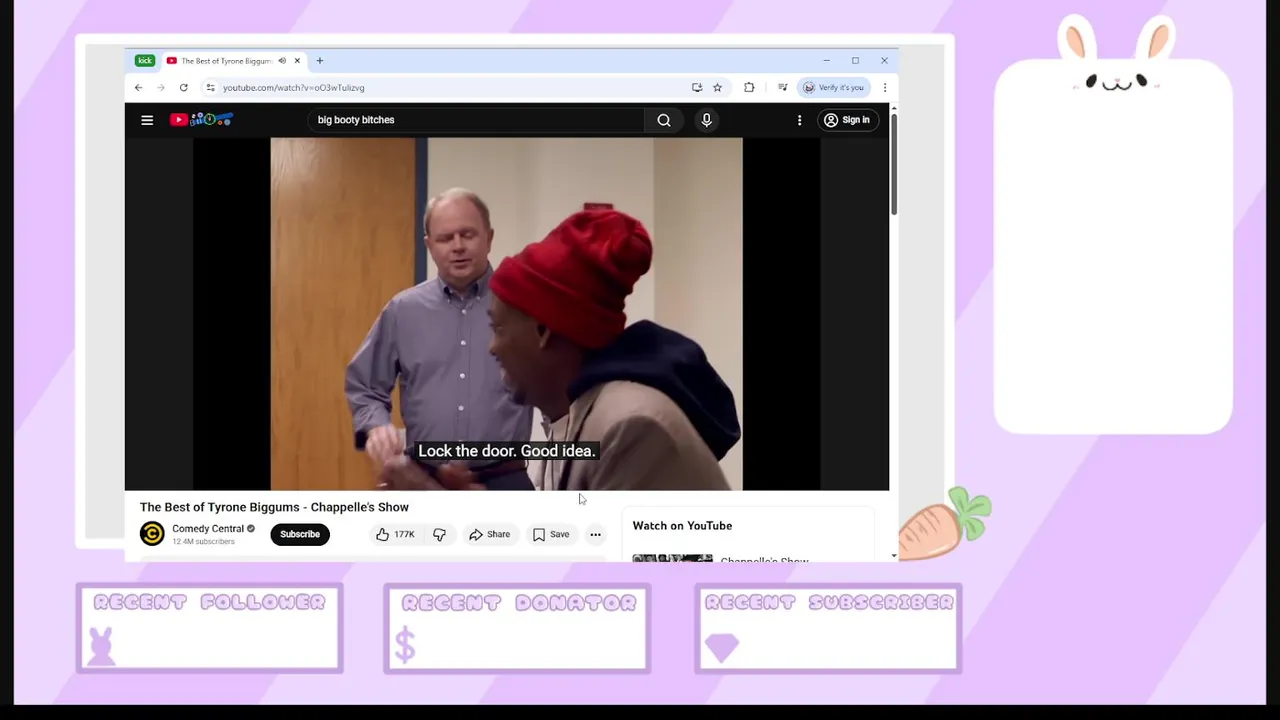Open the pinned Kick tab
1280x720 pixels.
coord(145,61)
